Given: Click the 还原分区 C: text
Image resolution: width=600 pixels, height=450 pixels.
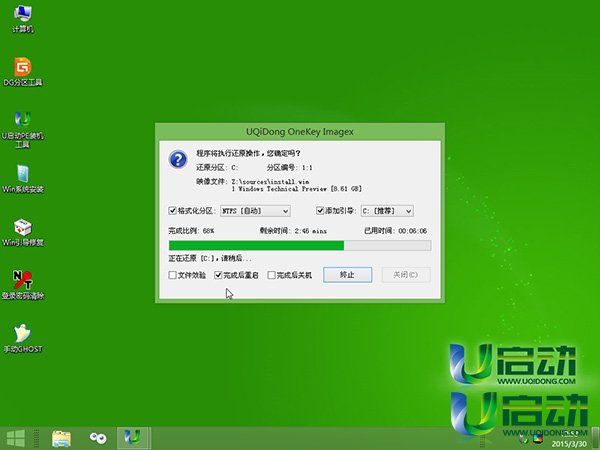Looking at the screenshot, I should [217, 168].
